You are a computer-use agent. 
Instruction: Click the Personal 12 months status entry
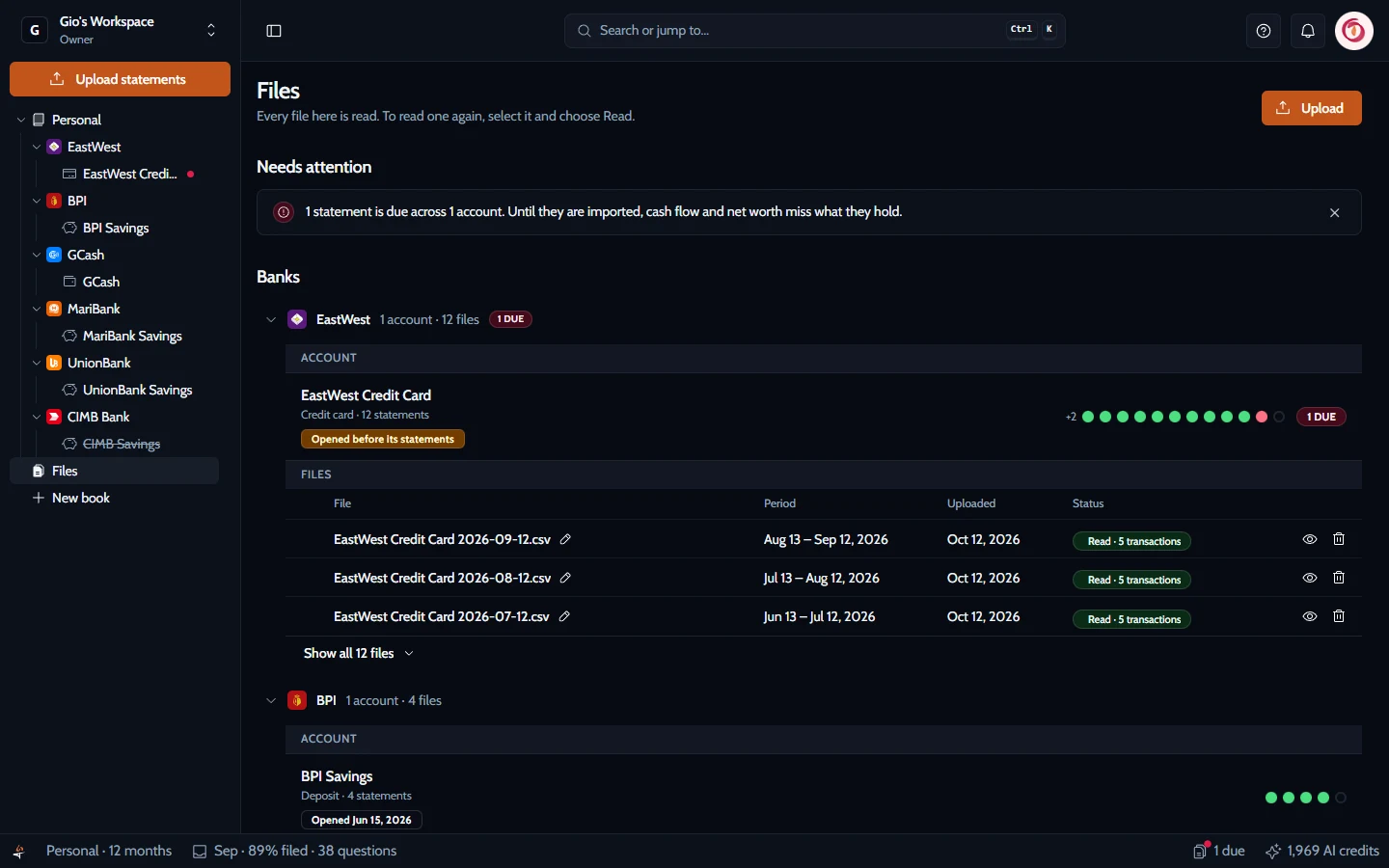(x=109, y=851)
